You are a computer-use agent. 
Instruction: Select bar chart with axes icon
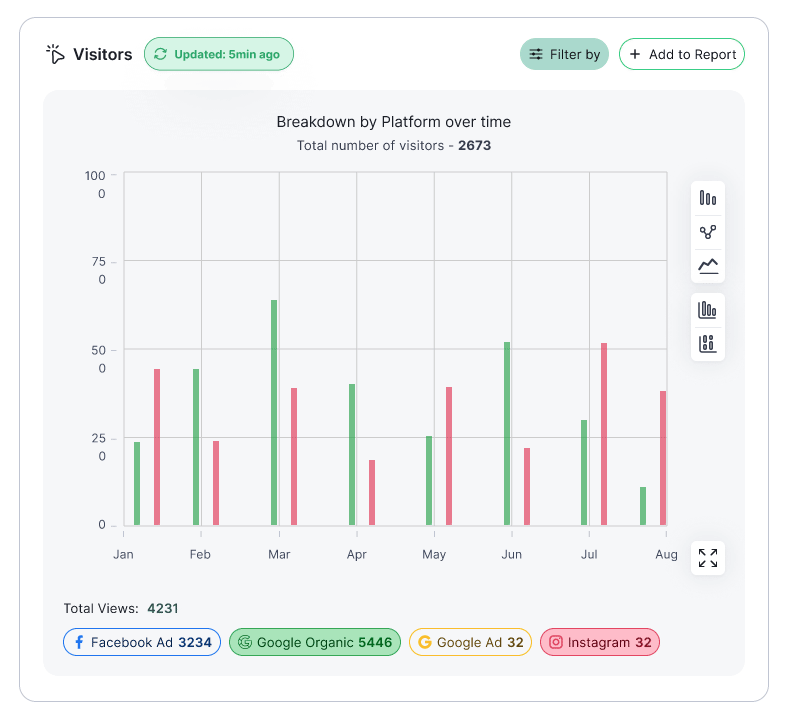[708, 310]
